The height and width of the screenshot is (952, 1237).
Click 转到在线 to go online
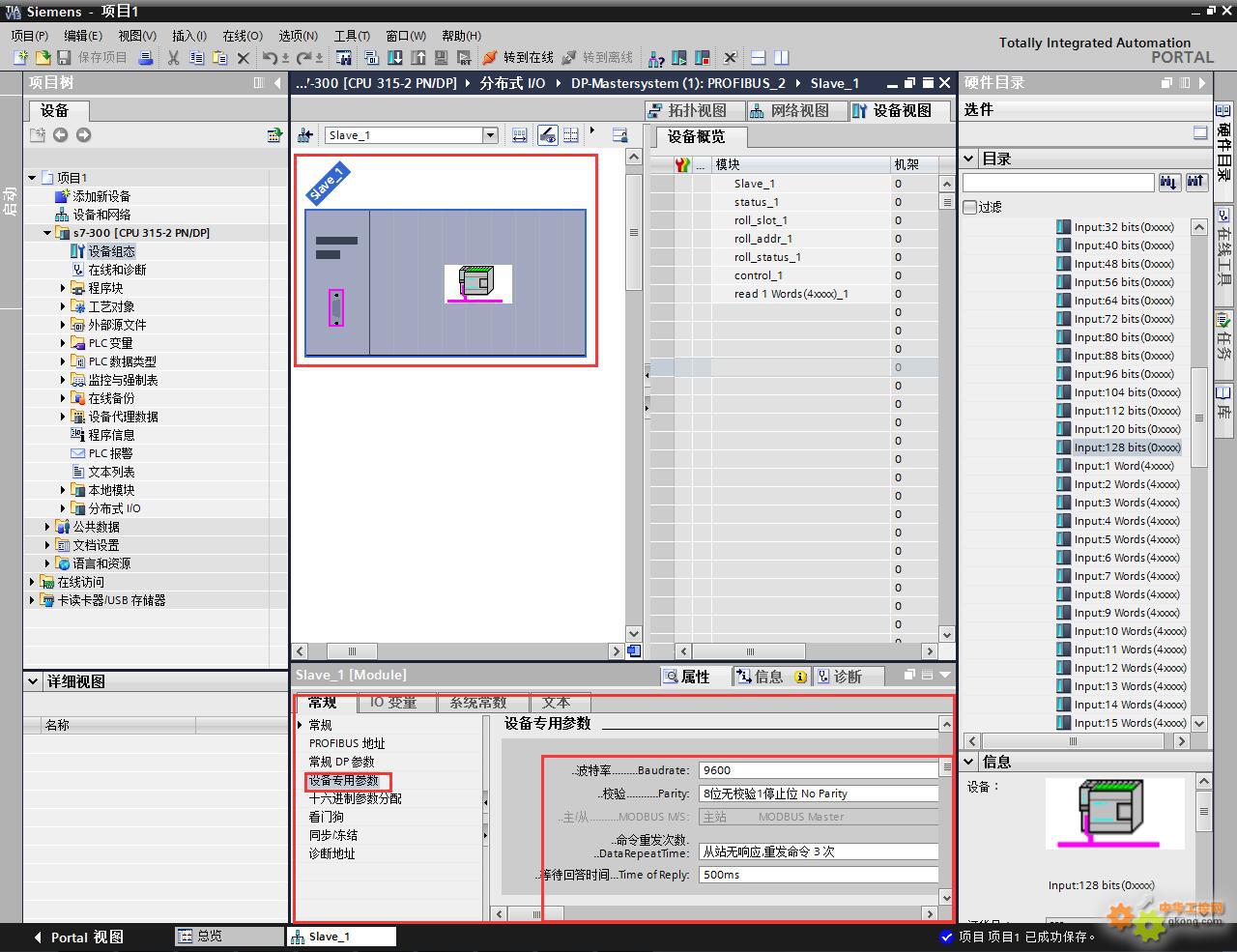pos(518,58)
